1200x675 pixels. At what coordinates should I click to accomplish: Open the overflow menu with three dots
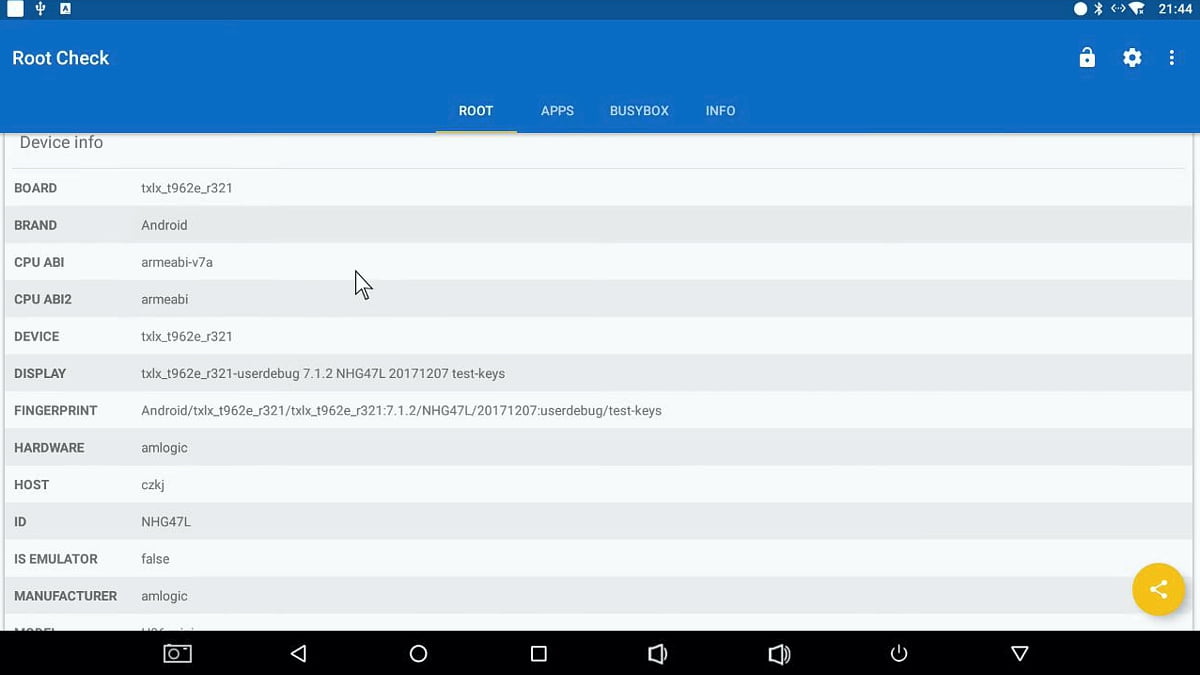pyautogui.click(x=1172, y=57)
